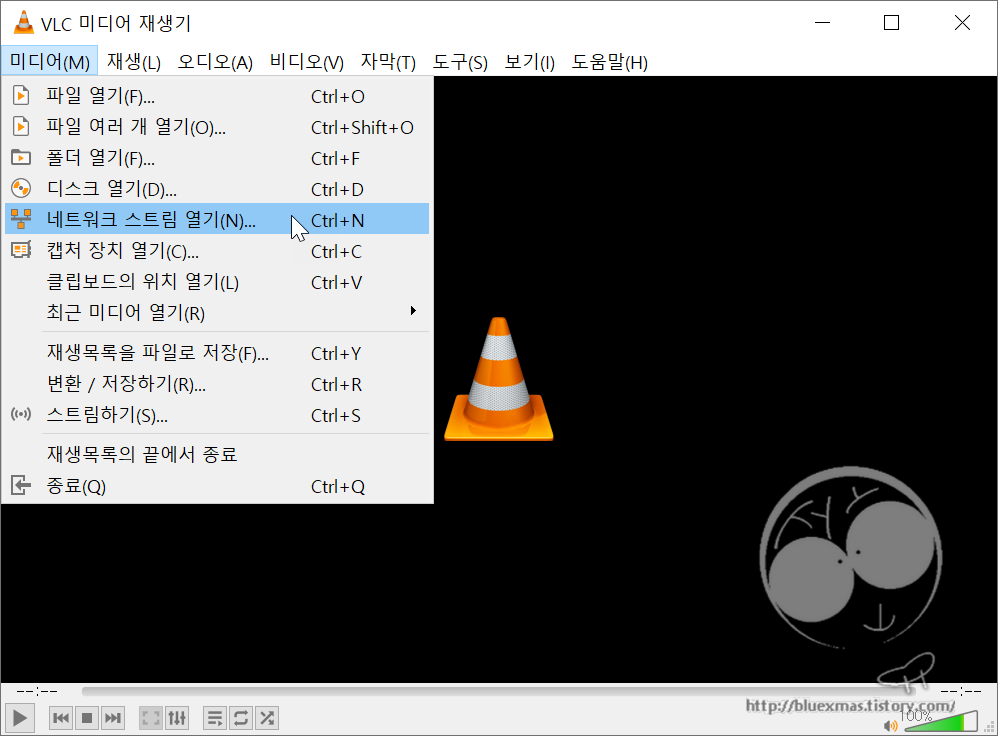This screenshot has height=736, width=998.
Task: Skip to next track button
Action: tap(113, 718)
